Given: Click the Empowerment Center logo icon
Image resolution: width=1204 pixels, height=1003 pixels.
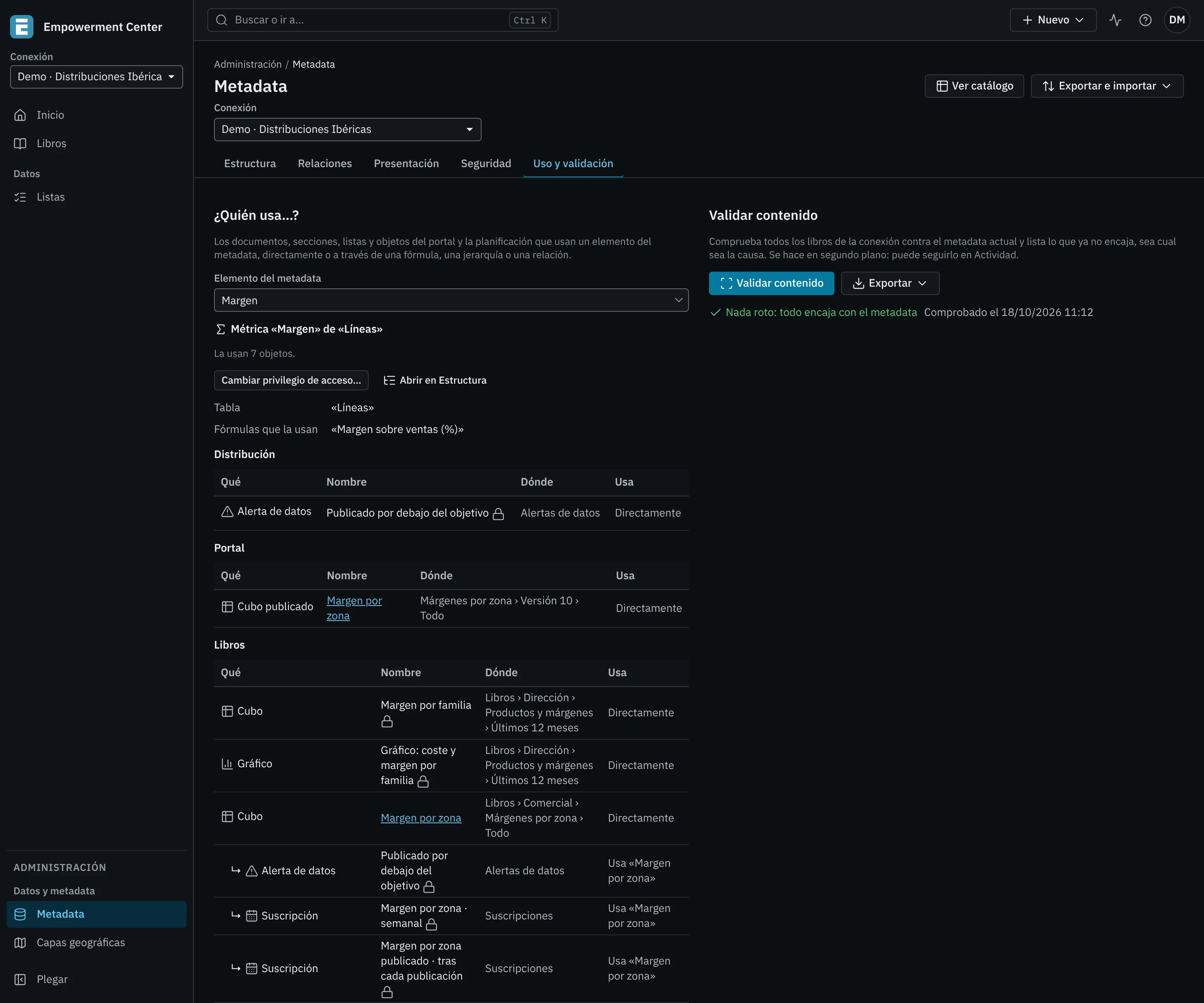Looking at the screenshot, I should tap(22, 27).
